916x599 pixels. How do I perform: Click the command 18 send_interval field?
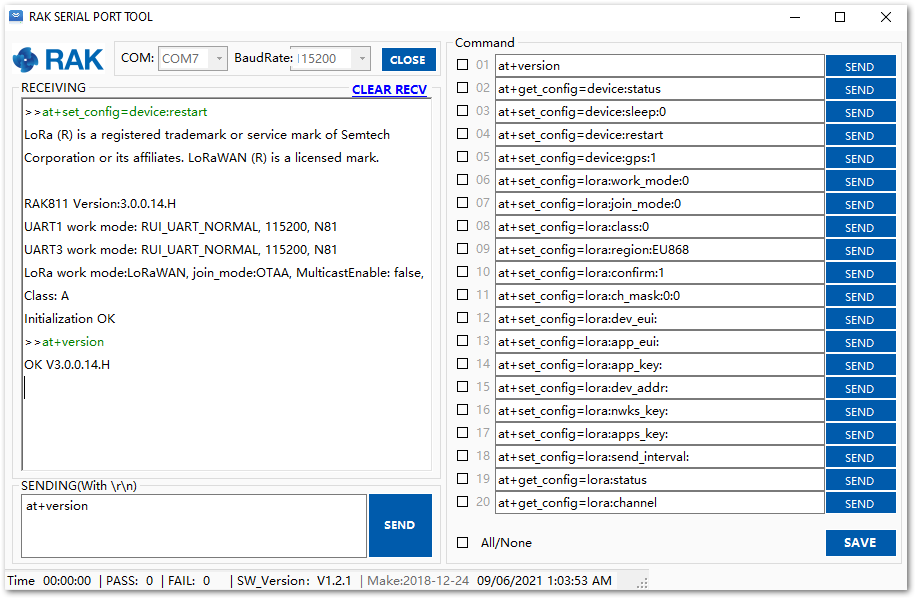click(660, 457)
